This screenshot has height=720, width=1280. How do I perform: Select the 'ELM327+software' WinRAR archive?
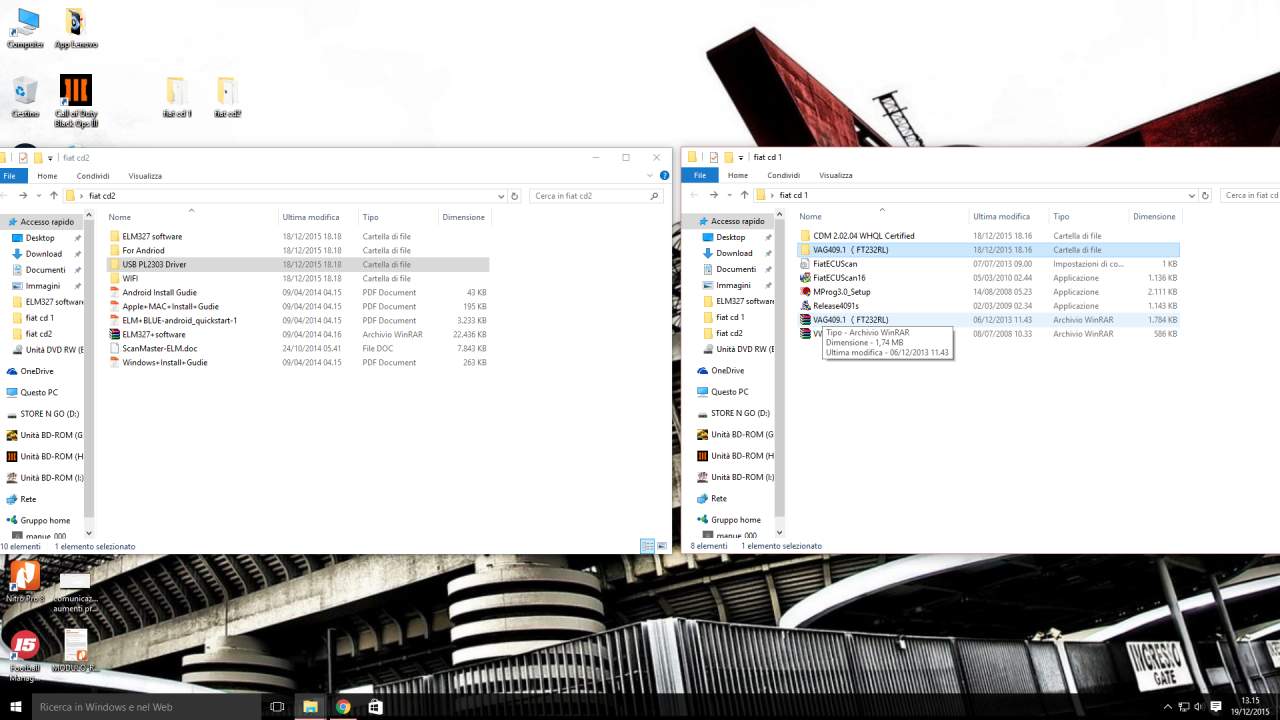click(298, 335)
